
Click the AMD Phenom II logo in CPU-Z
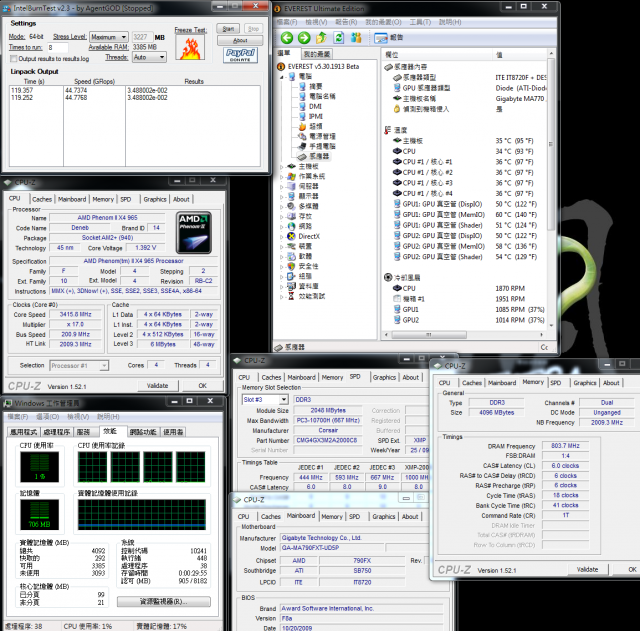click(194, 232)
